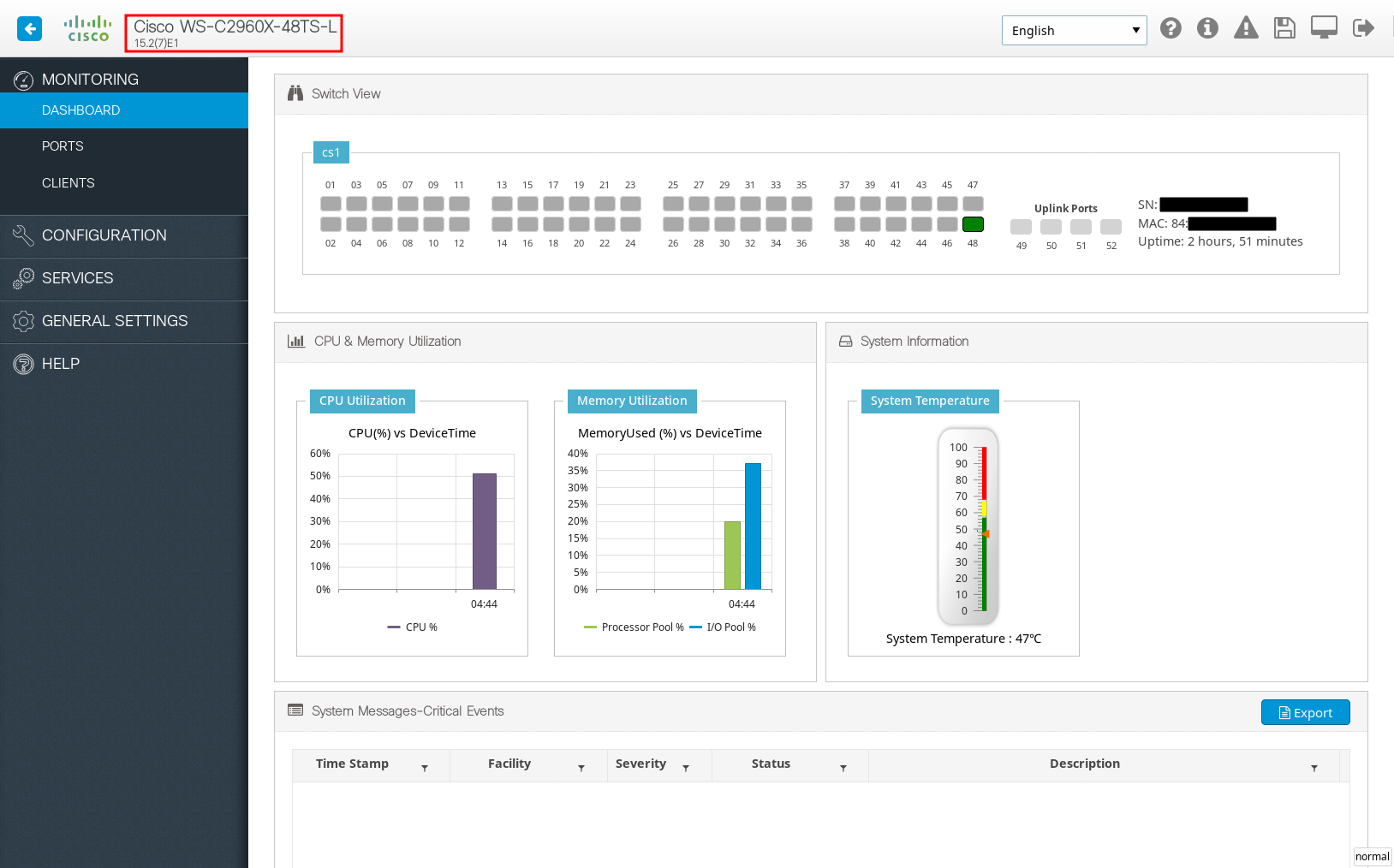Screen dimensions: 1394x868
Task: Select switch port 02
Action: coord(331,224)
